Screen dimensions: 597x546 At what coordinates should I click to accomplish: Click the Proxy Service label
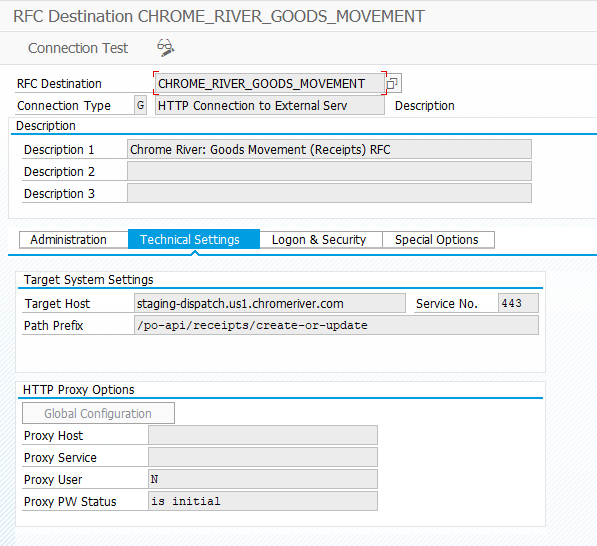pos(60,458)
